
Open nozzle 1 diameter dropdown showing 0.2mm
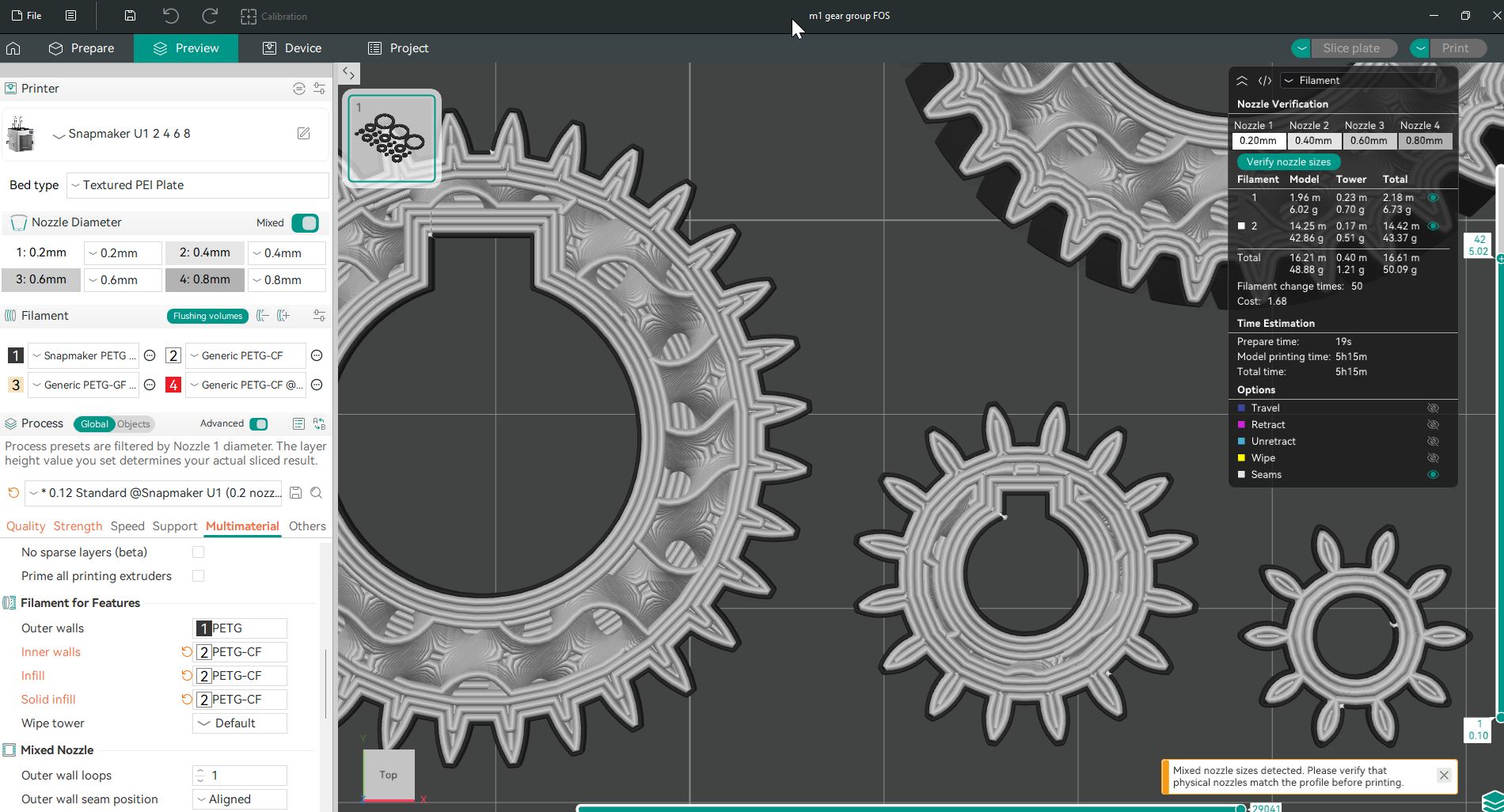tap(123, 253)
